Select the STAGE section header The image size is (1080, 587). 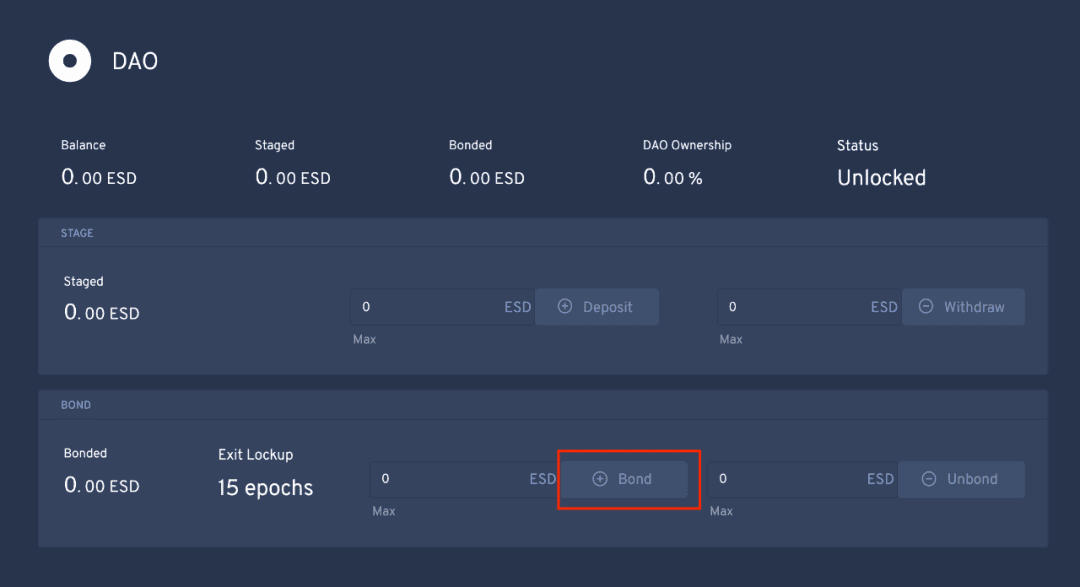tap(77, 233)
